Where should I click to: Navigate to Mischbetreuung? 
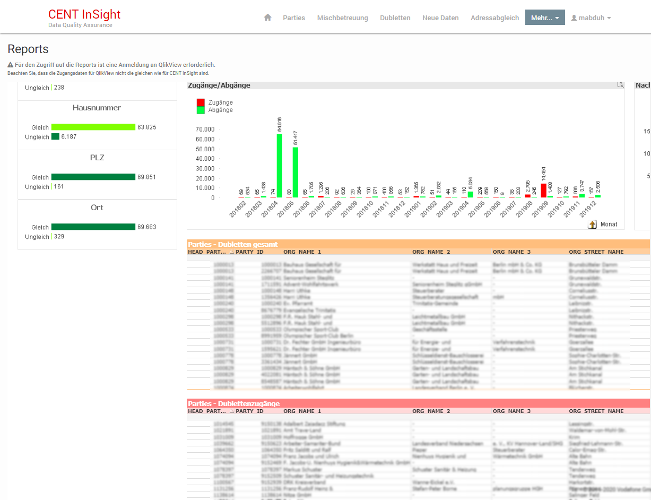(342, 18)
